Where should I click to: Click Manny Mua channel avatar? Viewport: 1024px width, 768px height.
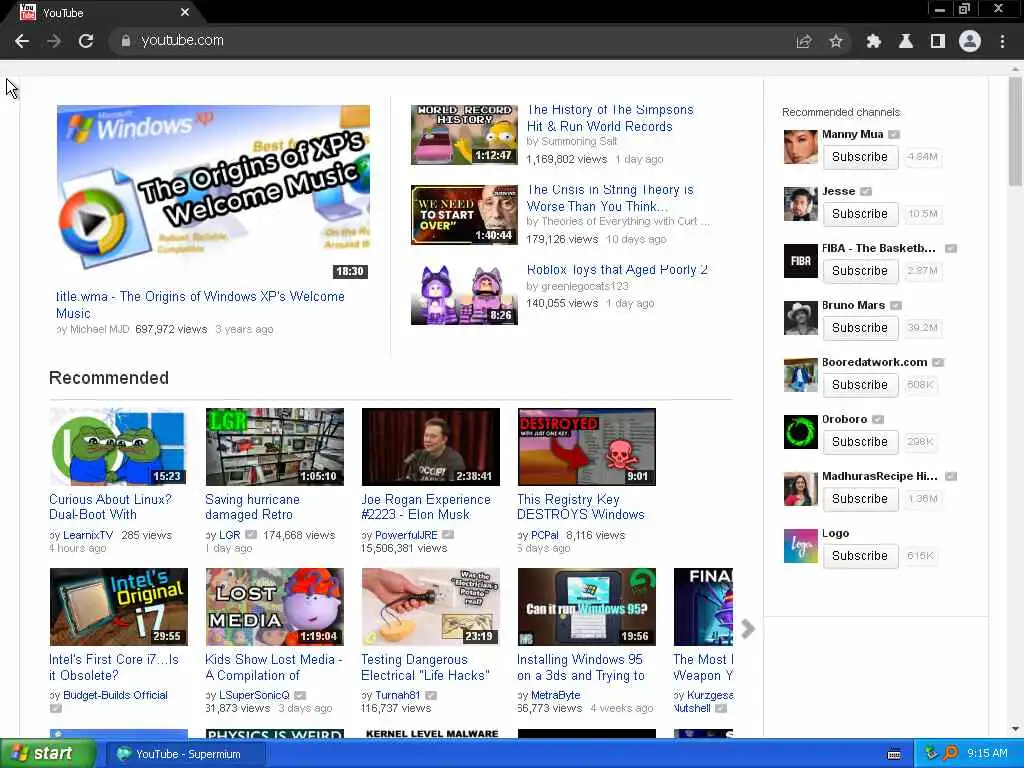click(801, 146)
